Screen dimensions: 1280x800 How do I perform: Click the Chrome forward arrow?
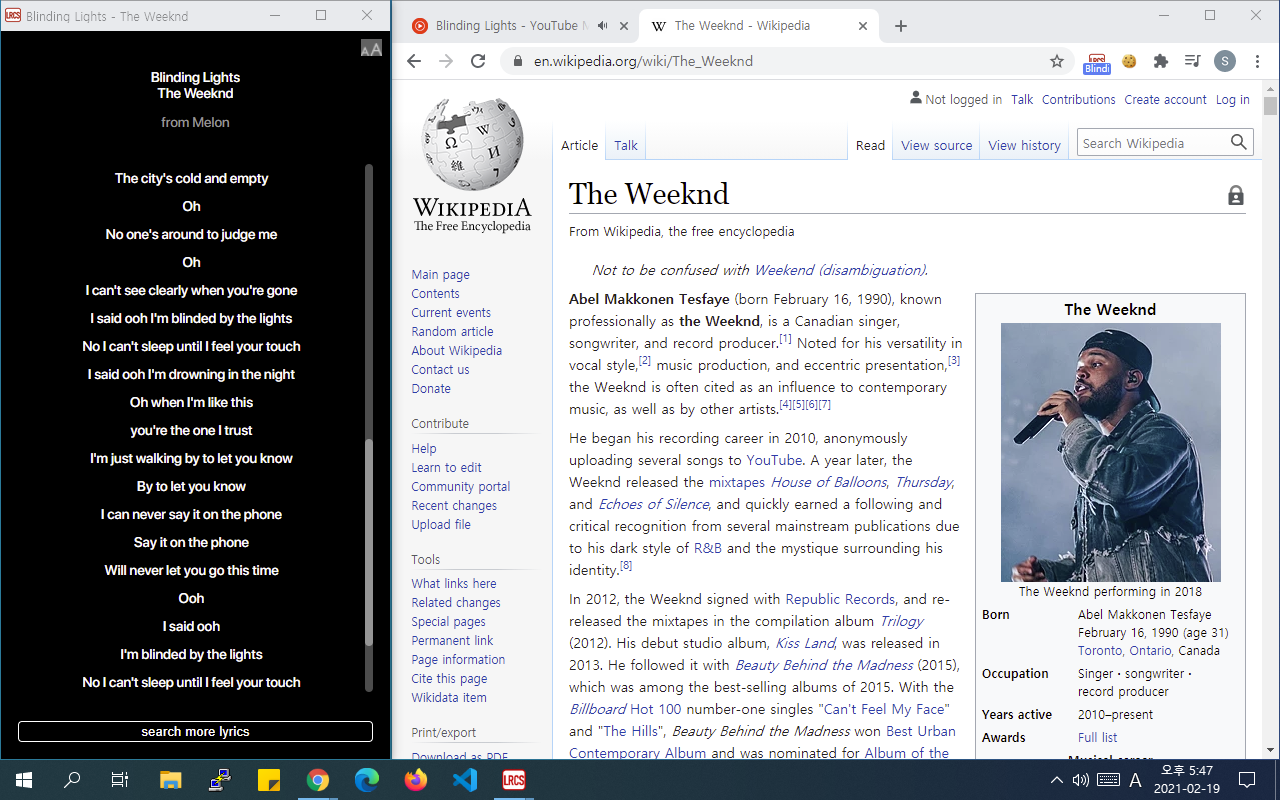(x=446, y=61)
